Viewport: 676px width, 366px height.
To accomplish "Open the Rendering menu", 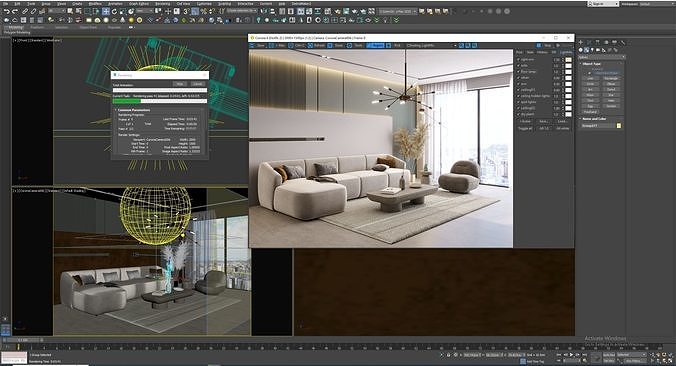I will [x=162, y=3].
